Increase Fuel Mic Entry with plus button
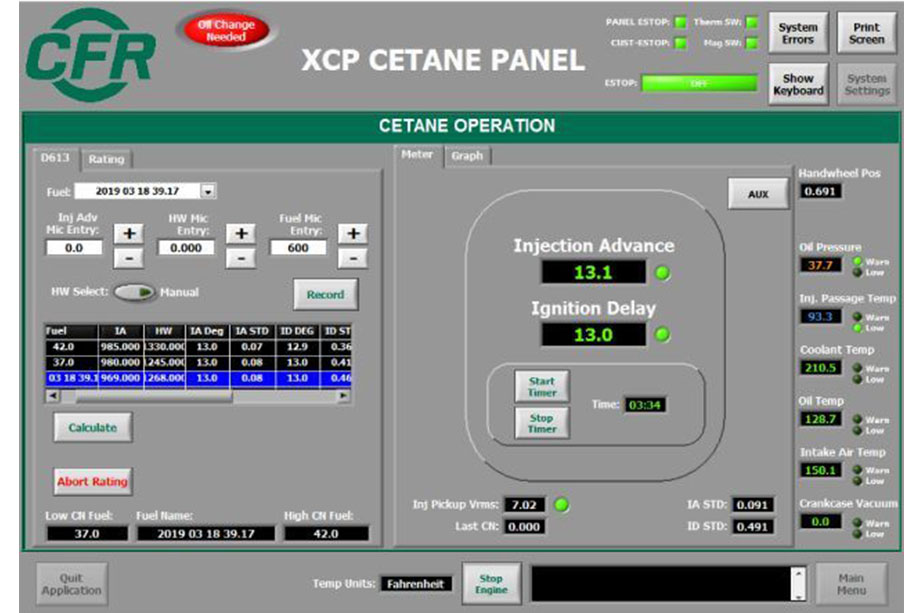Image resolution: width=920 pixels, height=613 pixels. click(351, 233)
